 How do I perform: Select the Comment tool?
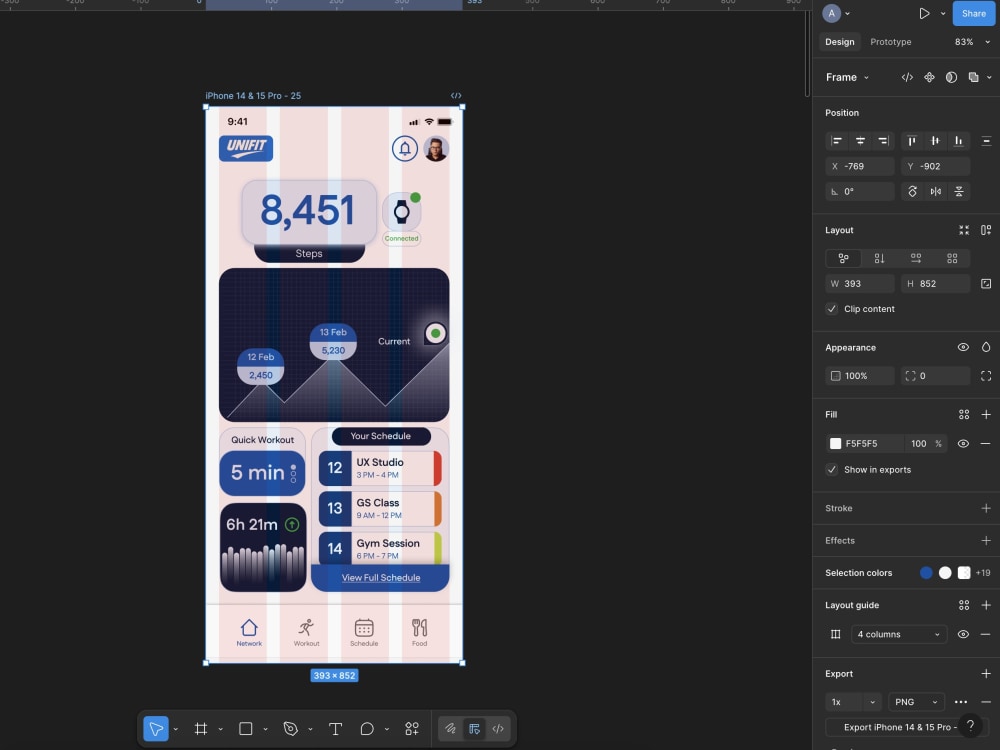367,728
